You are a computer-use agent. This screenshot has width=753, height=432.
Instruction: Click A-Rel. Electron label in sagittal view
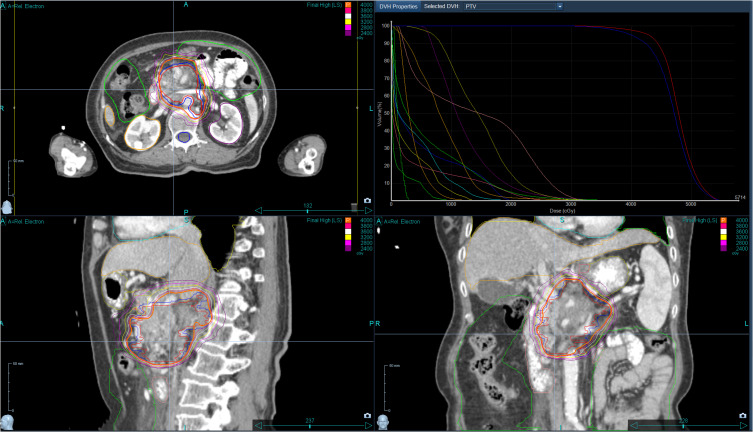31,218
